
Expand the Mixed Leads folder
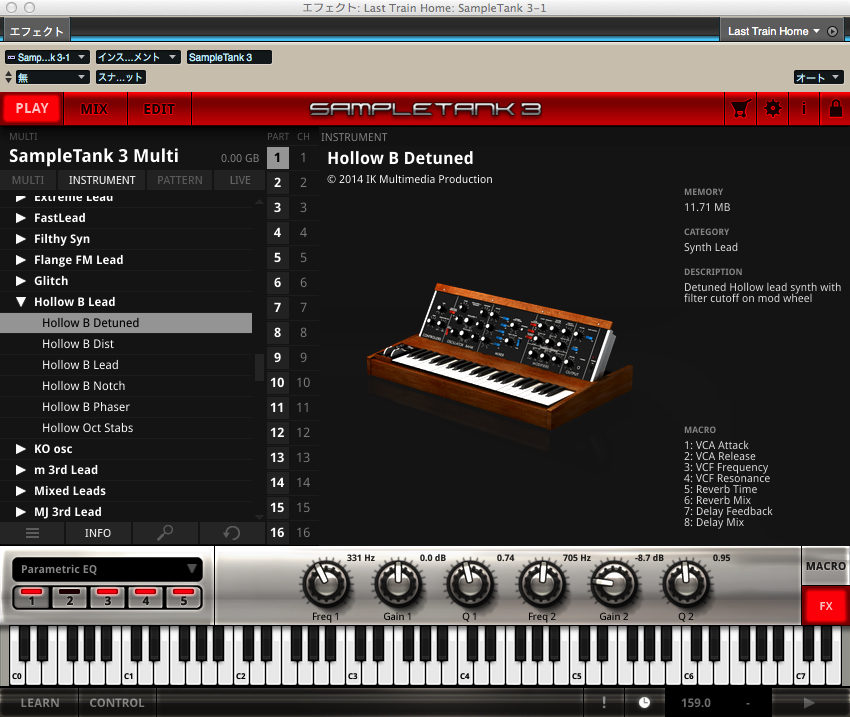[x=21, y=490]
